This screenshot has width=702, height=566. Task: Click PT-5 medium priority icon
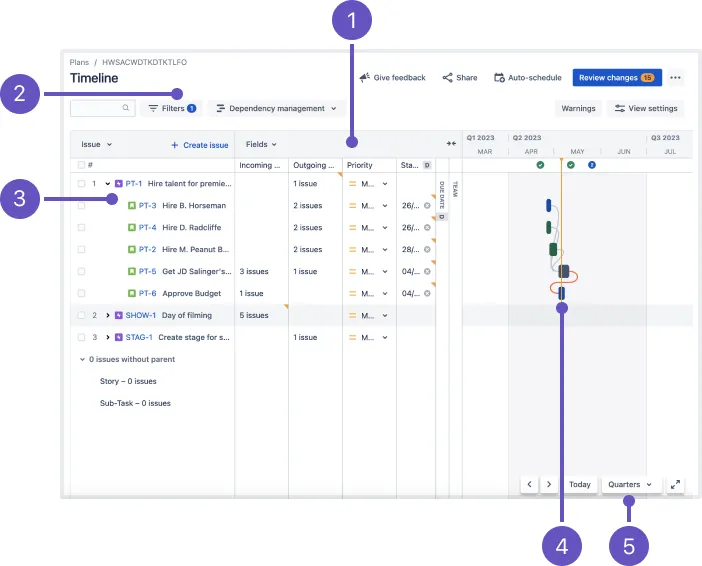click(353, 271)
